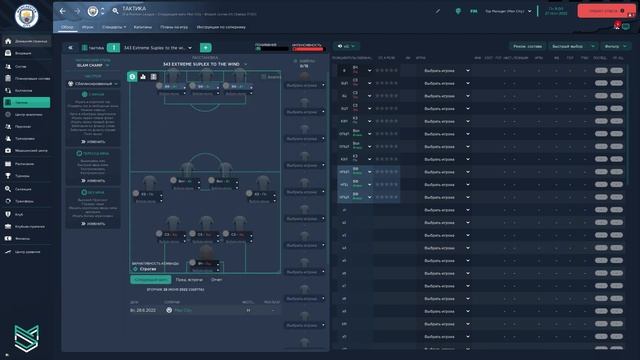Open the goalkeeper row's Выбрать игрока dropdown
Screen dimensions: 640x360
(x=447, y=71)
